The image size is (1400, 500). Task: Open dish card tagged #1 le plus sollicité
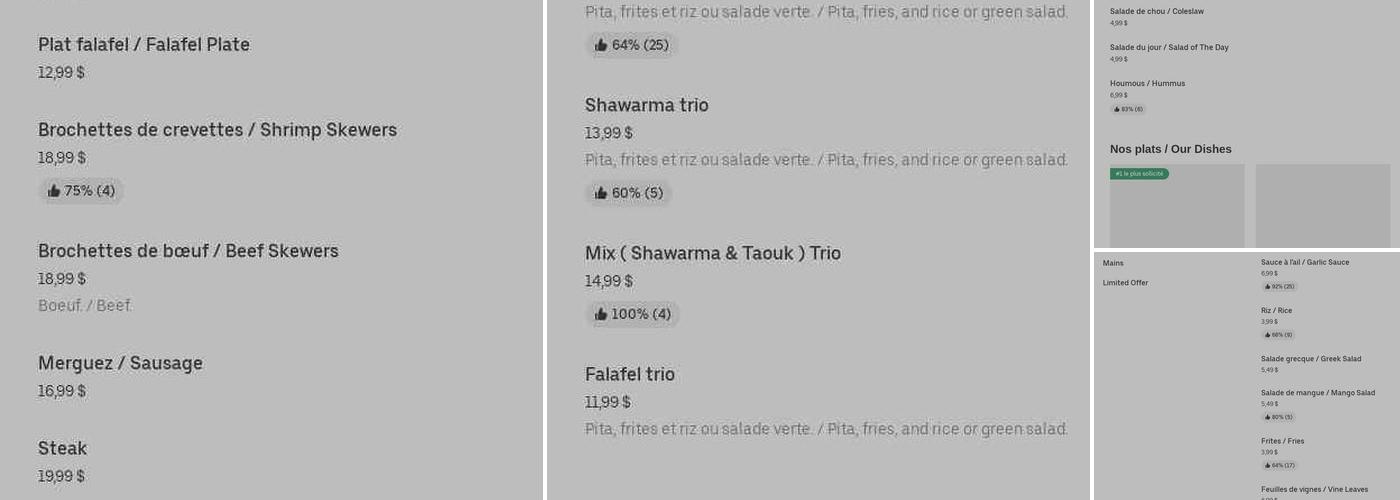point(1177,206)
